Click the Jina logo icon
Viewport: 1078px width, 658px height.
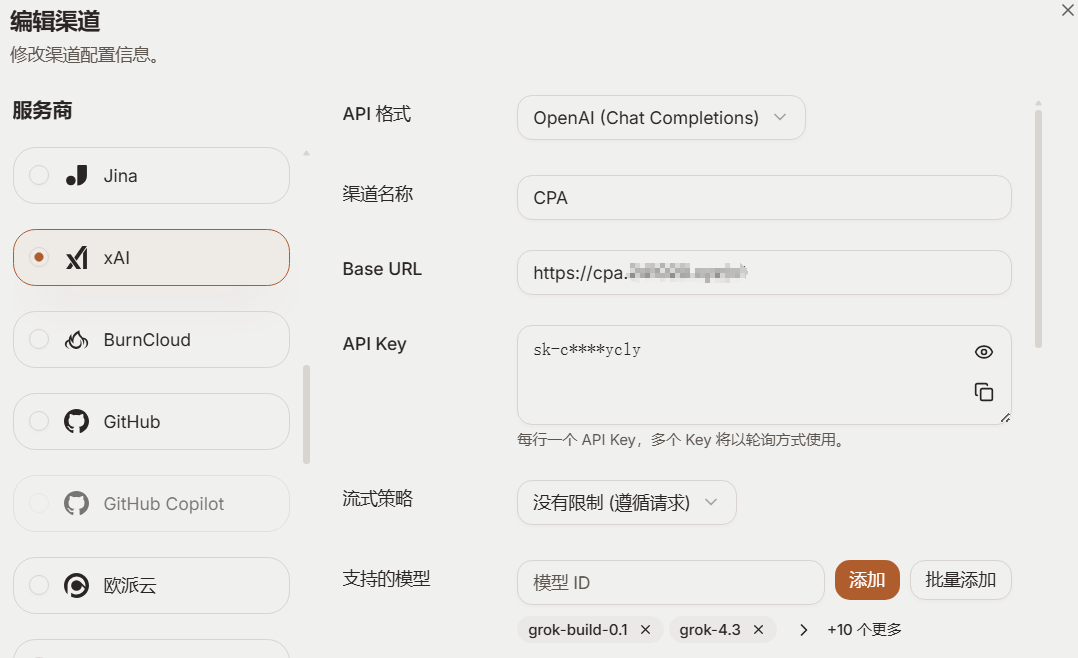(76, 176)
